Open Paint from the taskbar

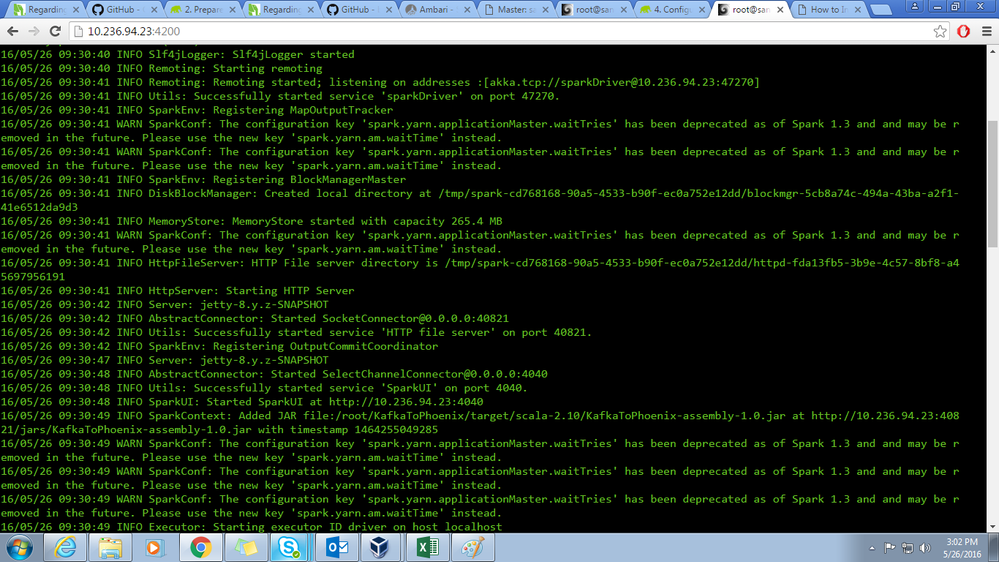(472, 547)
